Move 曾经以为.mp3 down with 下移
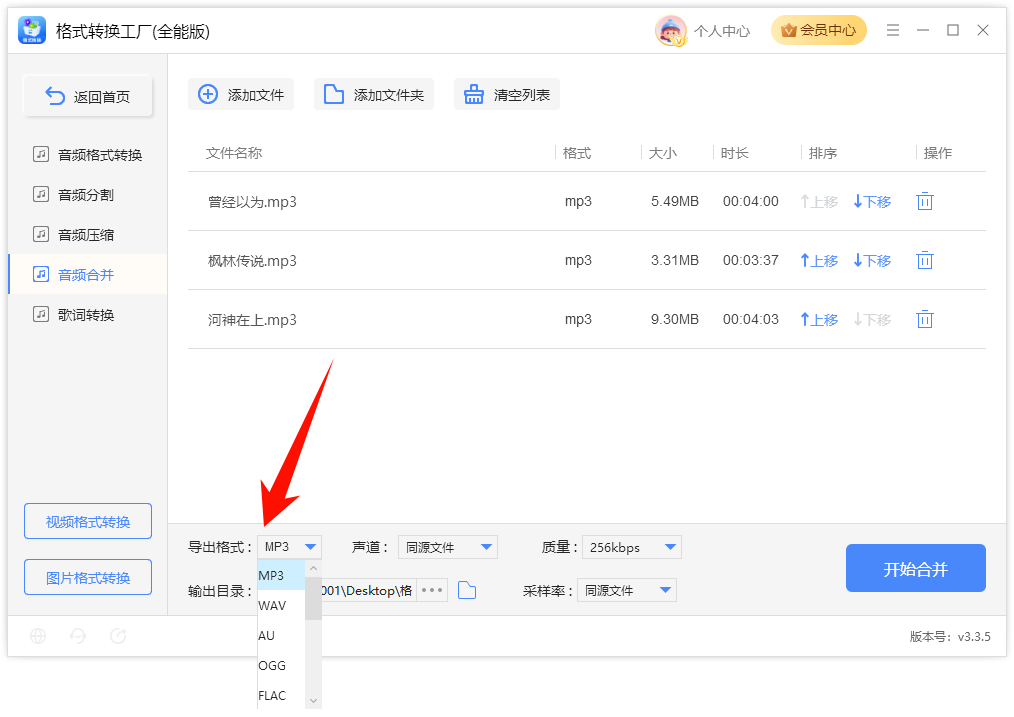 [872, 202]
